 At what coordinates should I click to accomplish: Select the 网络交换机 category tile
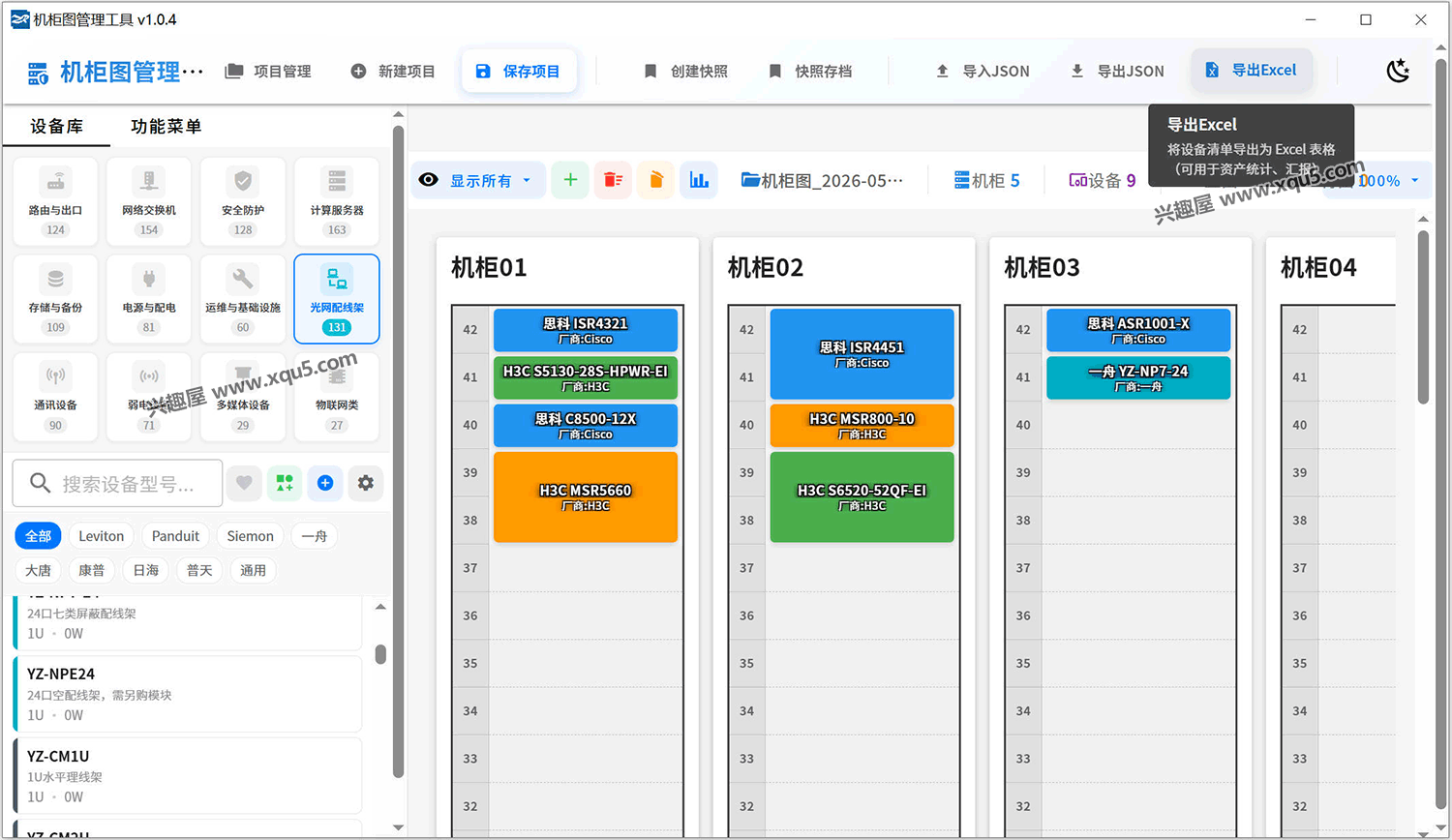[149, 201]
